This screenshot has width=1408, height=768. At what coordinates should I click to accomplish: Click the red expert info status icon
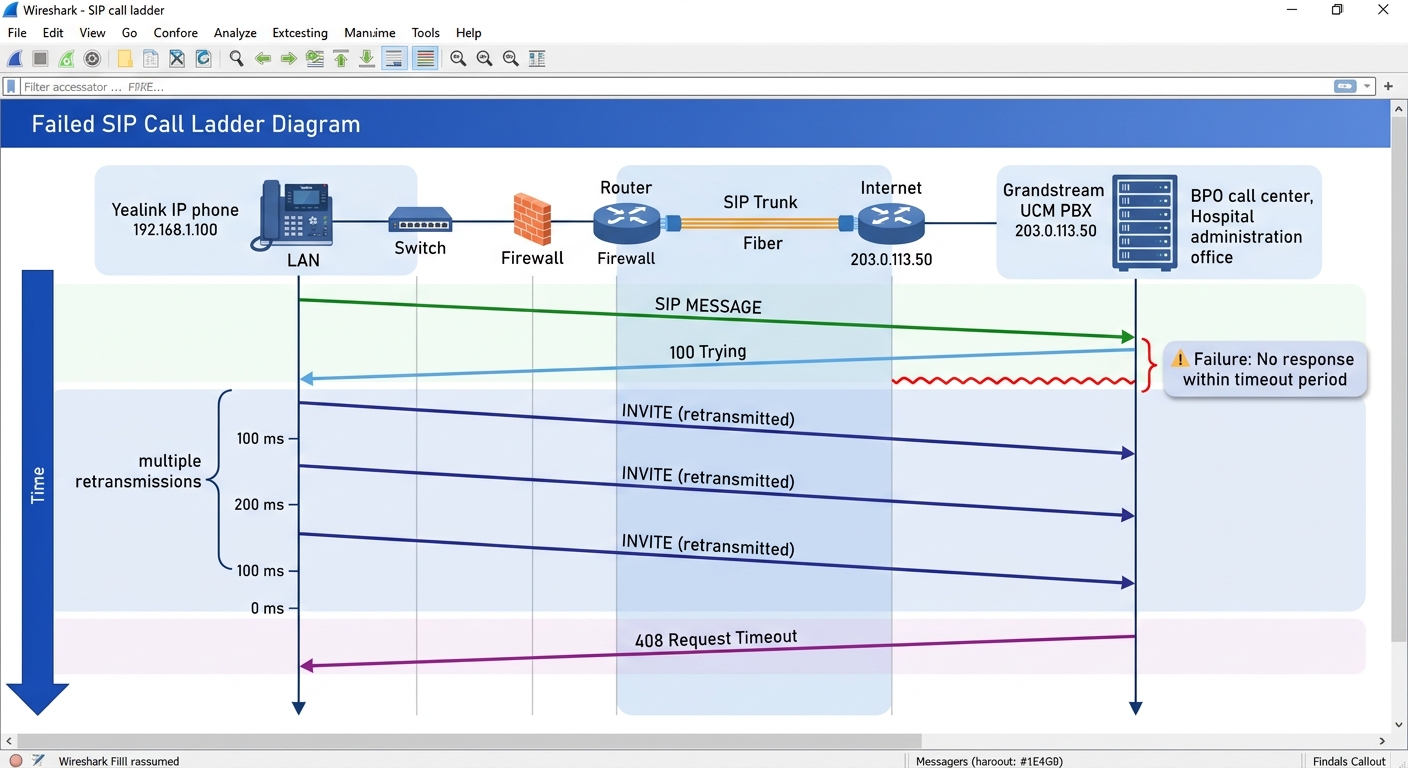[15, 761]
